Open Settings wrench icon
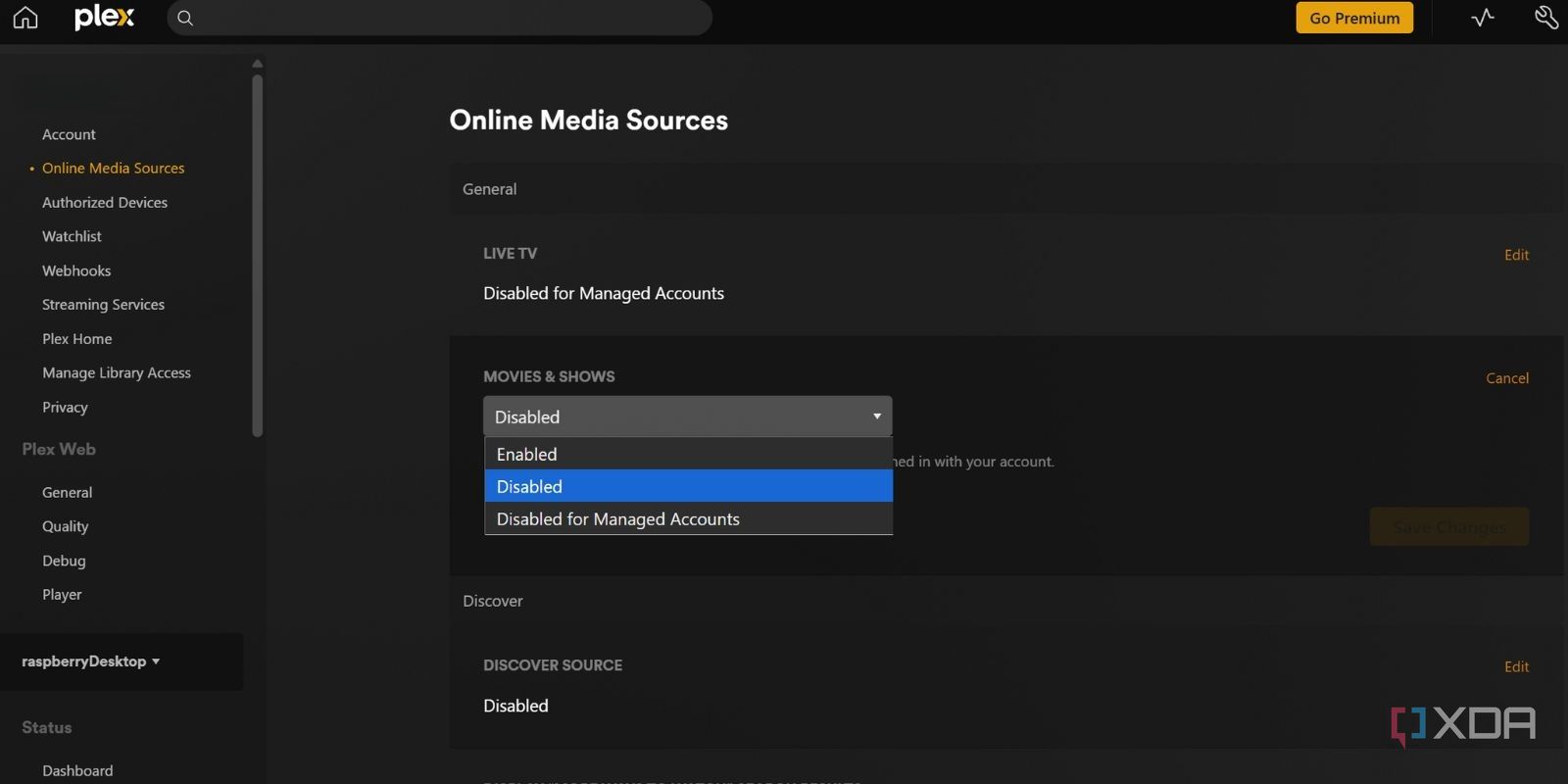This screenshot has height=784, width=1568. 1546,18
